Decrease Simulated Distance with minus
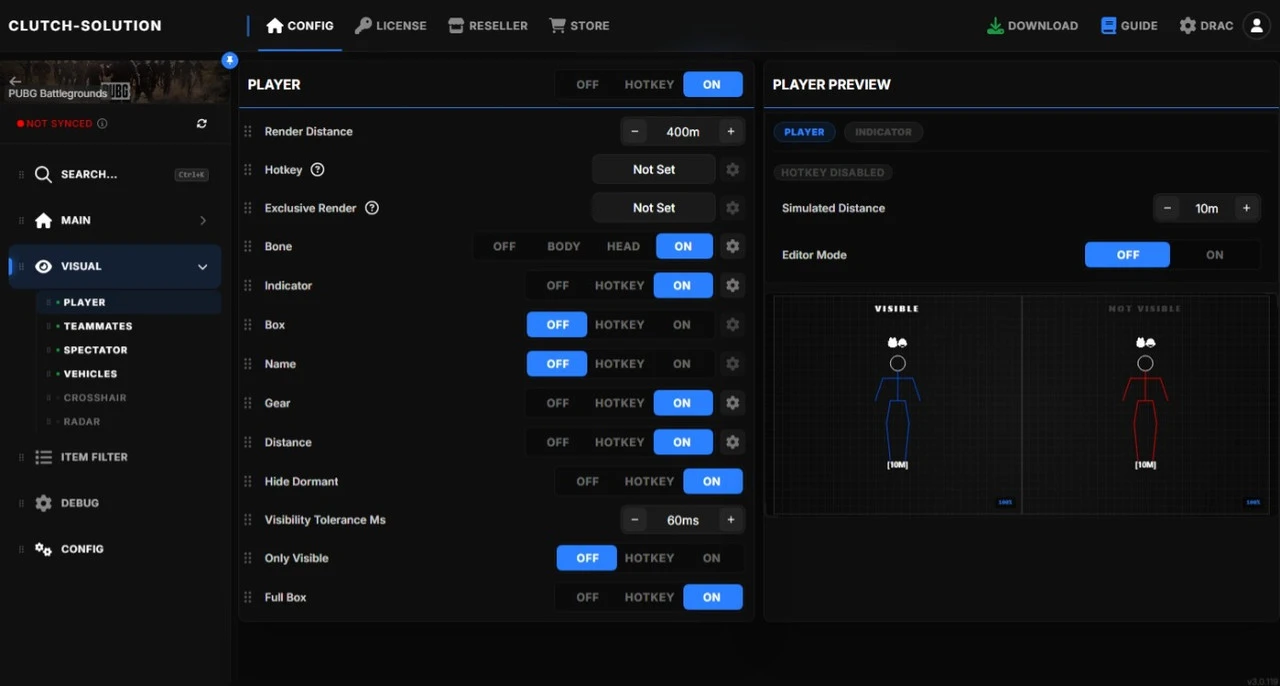Image resolution: width=1280 pixels, height=686 pixels. click(1167, 208)
